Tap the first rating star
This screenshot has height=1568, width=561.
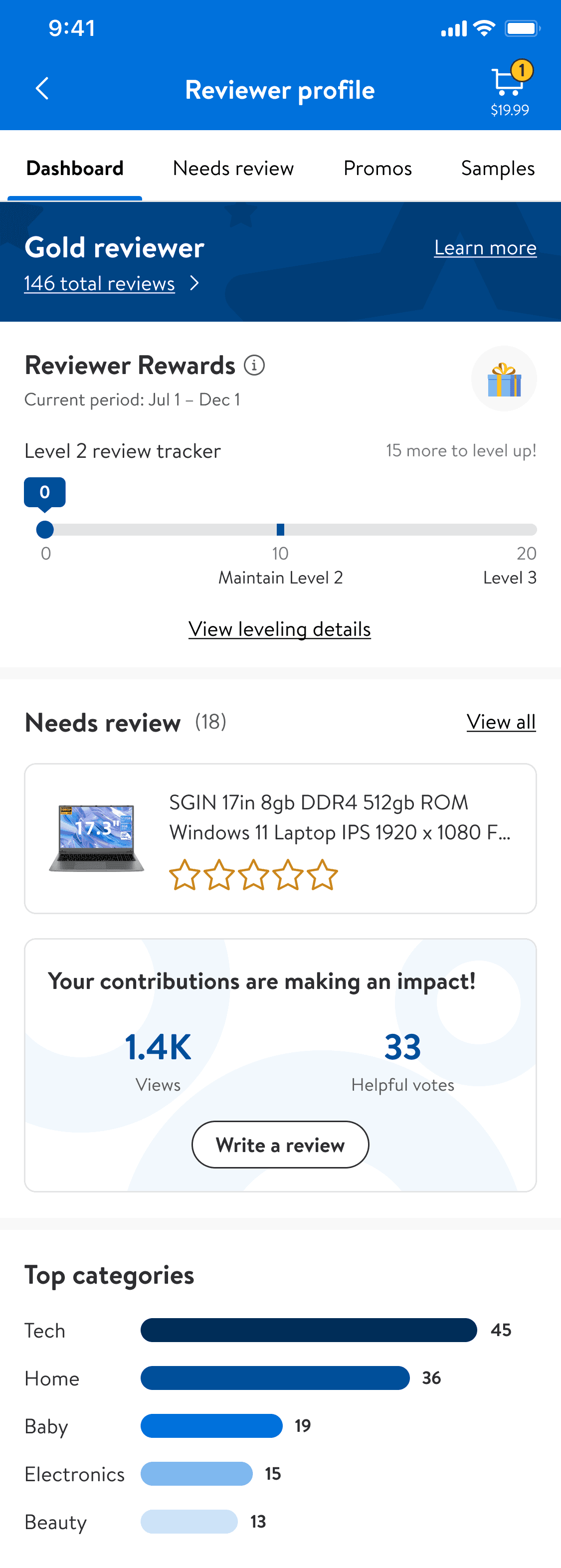[184, 875]
